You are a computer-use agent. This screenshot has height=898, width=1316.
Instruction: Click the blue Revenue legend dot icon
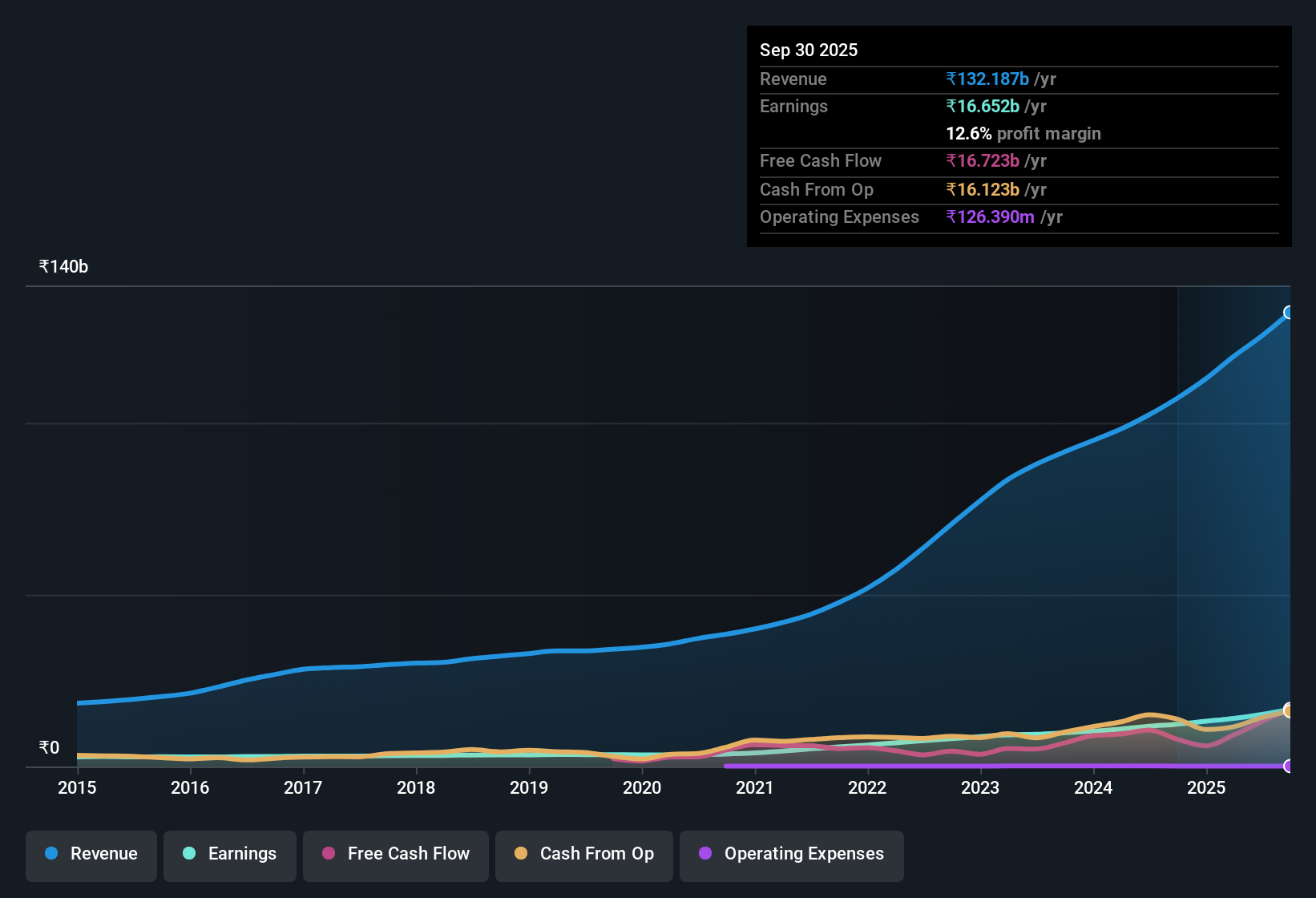coord(50,854)
